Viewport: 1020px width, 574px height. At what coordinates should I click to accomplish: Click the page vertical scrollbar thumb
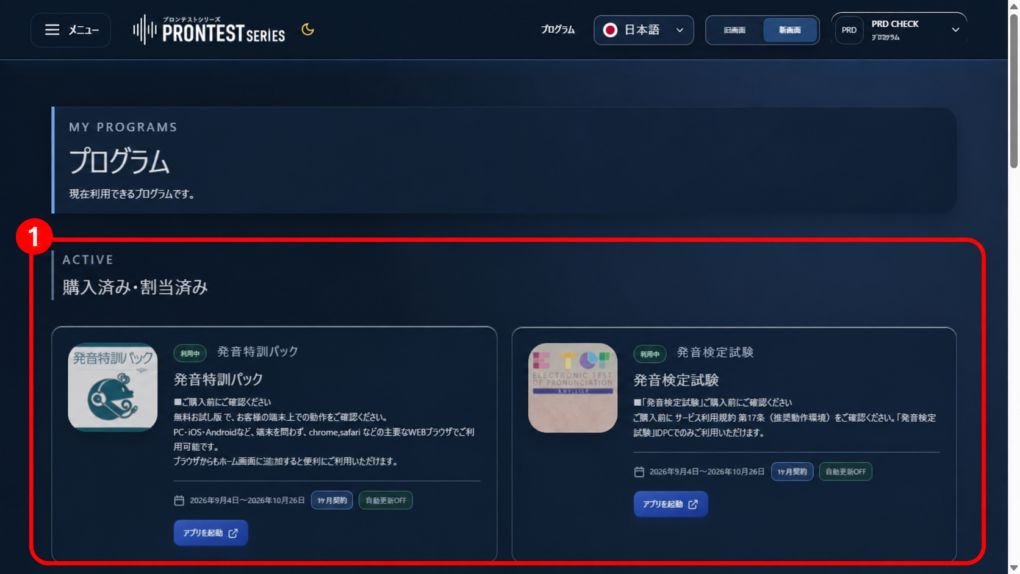click(x=1013, y=91)
